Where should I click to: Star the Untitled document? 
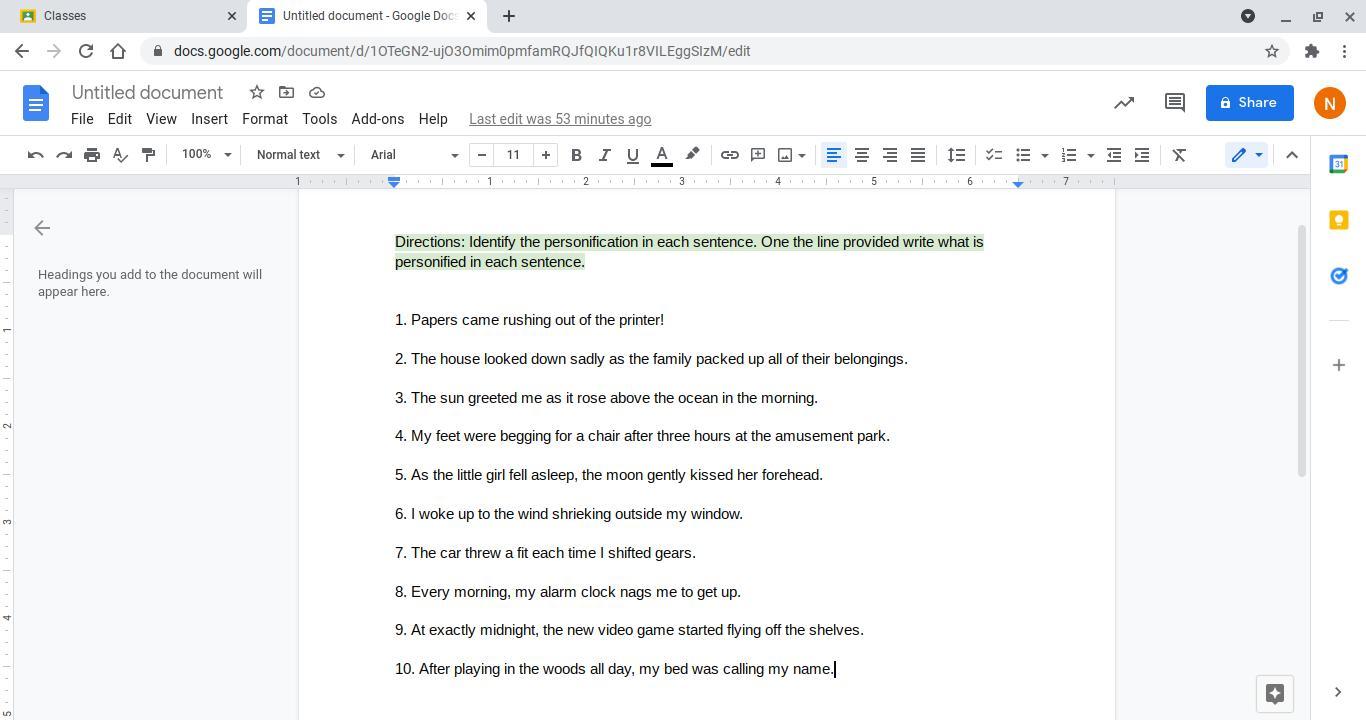(x=257, y=92)
